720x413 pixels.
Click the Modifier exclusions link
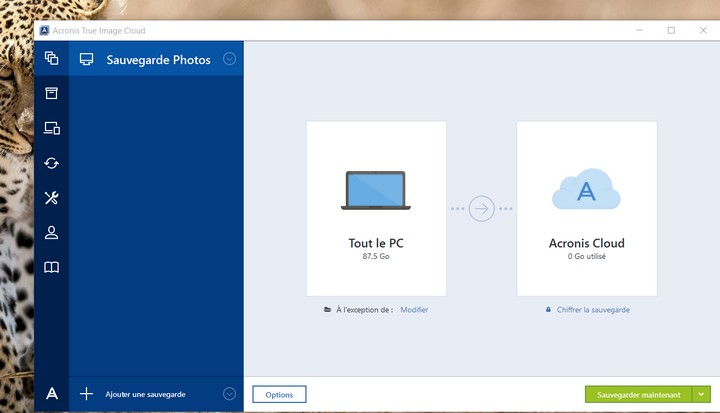click(414, 310)
